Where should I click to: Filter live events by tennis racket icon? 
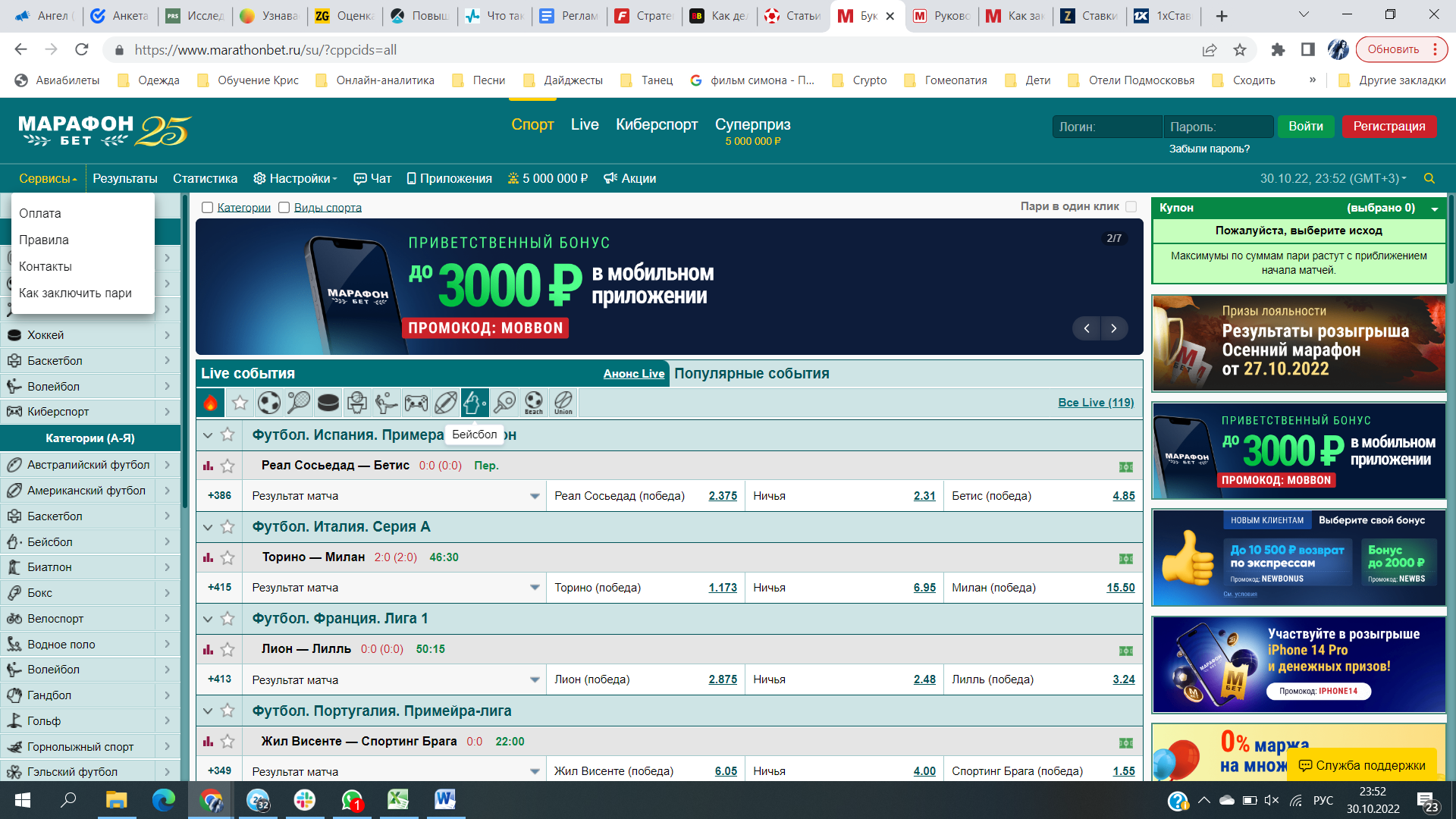point(299,403)
